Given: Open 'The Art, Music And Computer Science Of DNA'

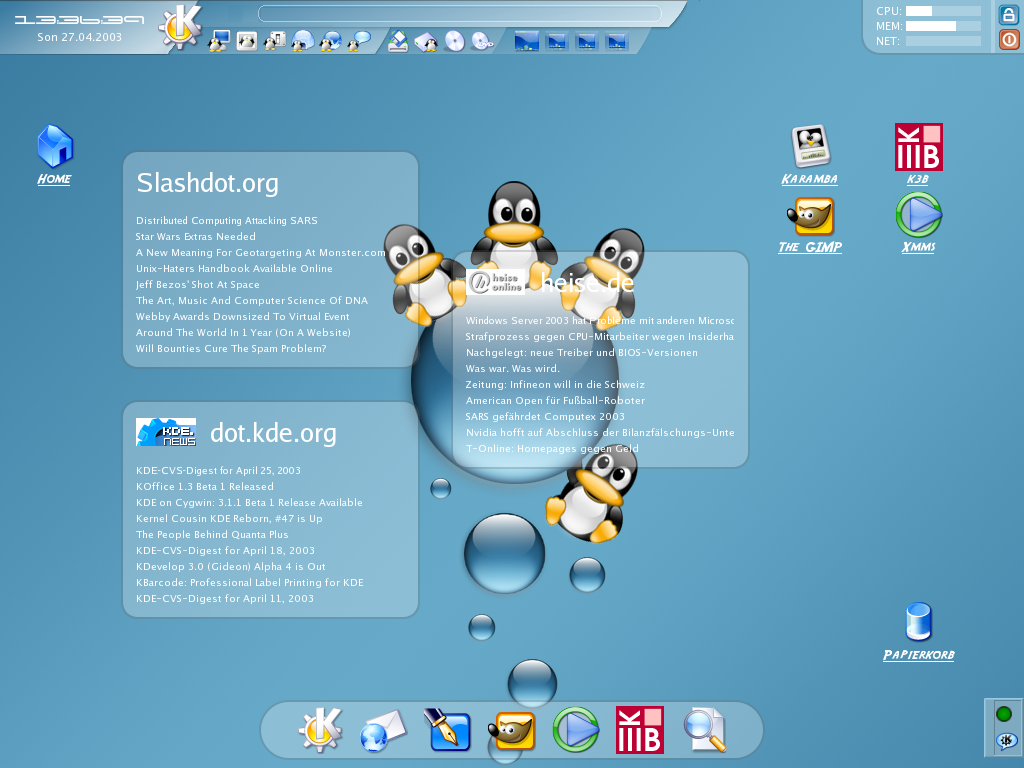Looking at the screenshot, I should 251,300.
